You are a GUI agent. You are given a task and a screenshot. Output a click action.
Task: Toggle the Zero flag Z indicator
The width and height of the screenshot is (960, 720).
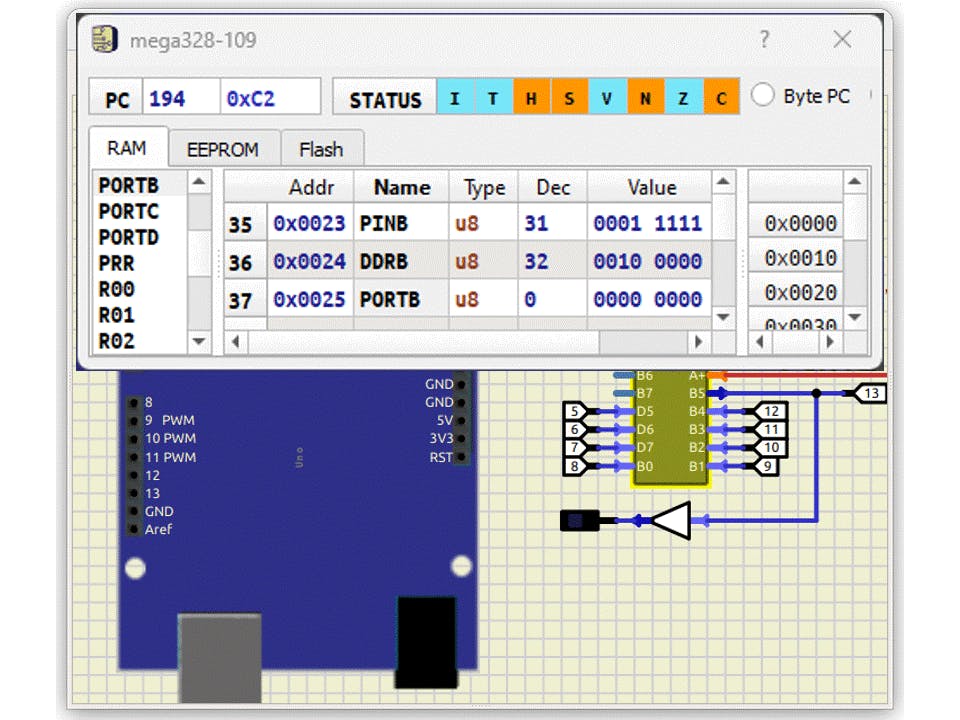pyautogui.click(x=683, y=97)
